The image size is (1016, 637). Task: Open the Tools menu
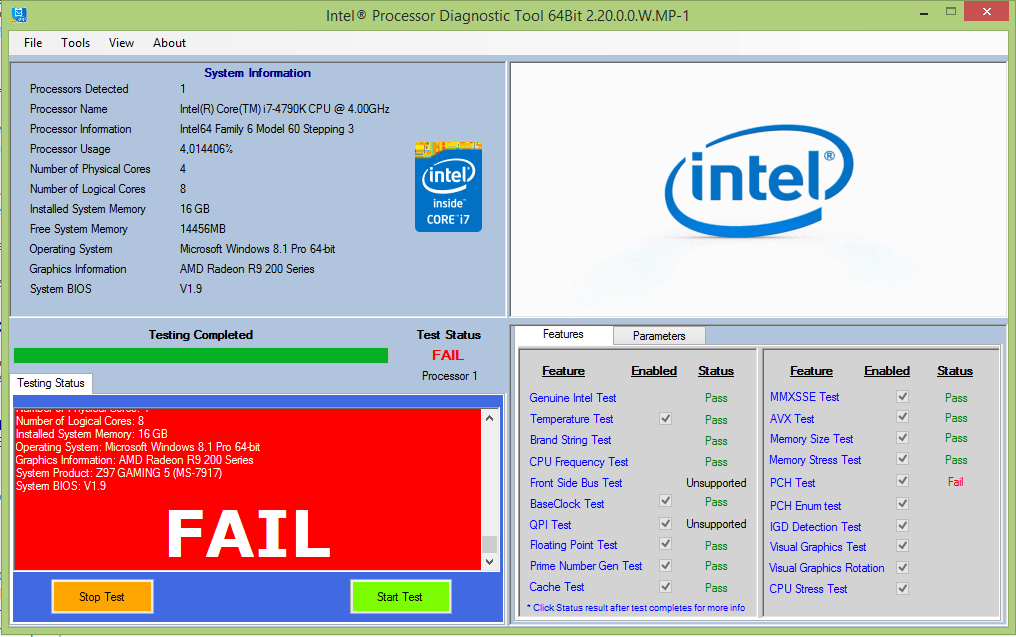tap(75, 43)
